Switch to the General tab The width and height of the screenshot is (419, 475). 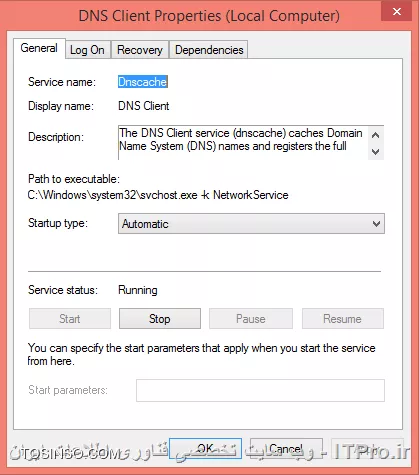coord(39,48)
